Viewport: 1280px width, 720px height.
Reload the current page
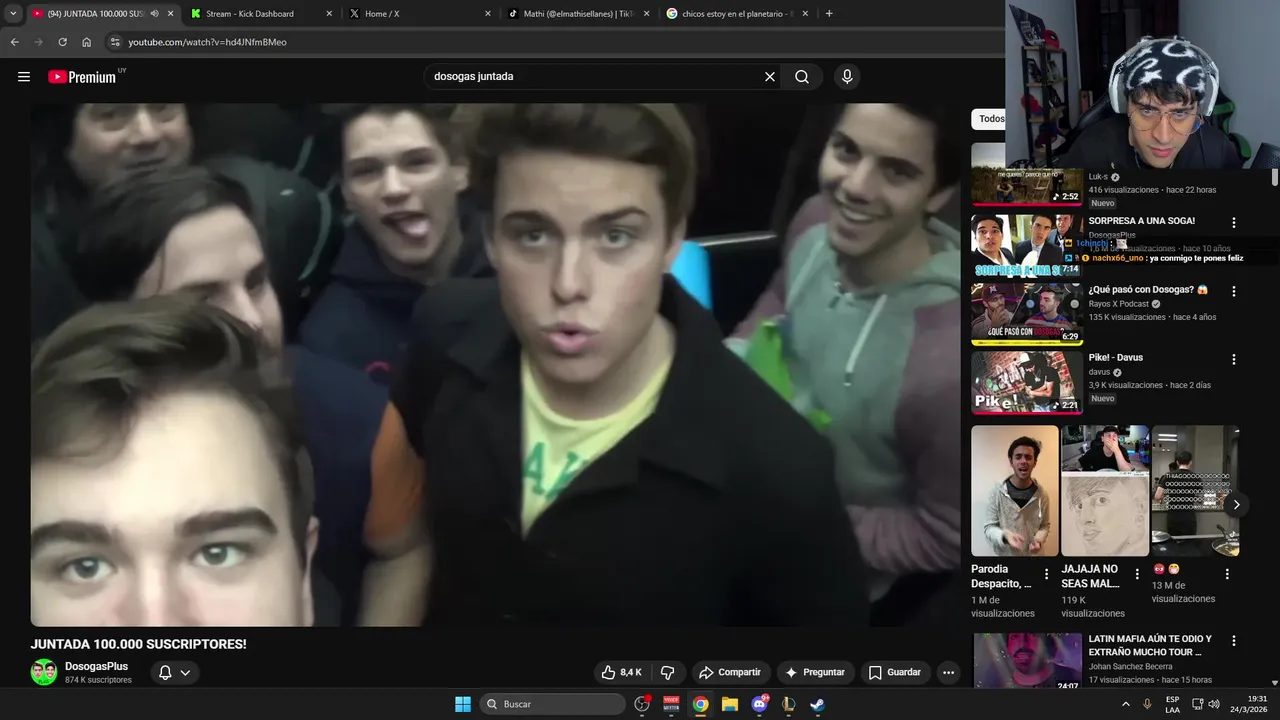(62, 42)
